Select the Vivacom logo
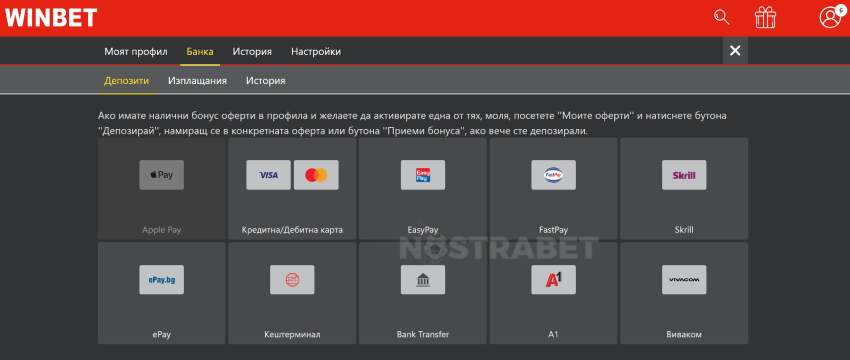Viewport: 850px width, 360px height. 684,279
